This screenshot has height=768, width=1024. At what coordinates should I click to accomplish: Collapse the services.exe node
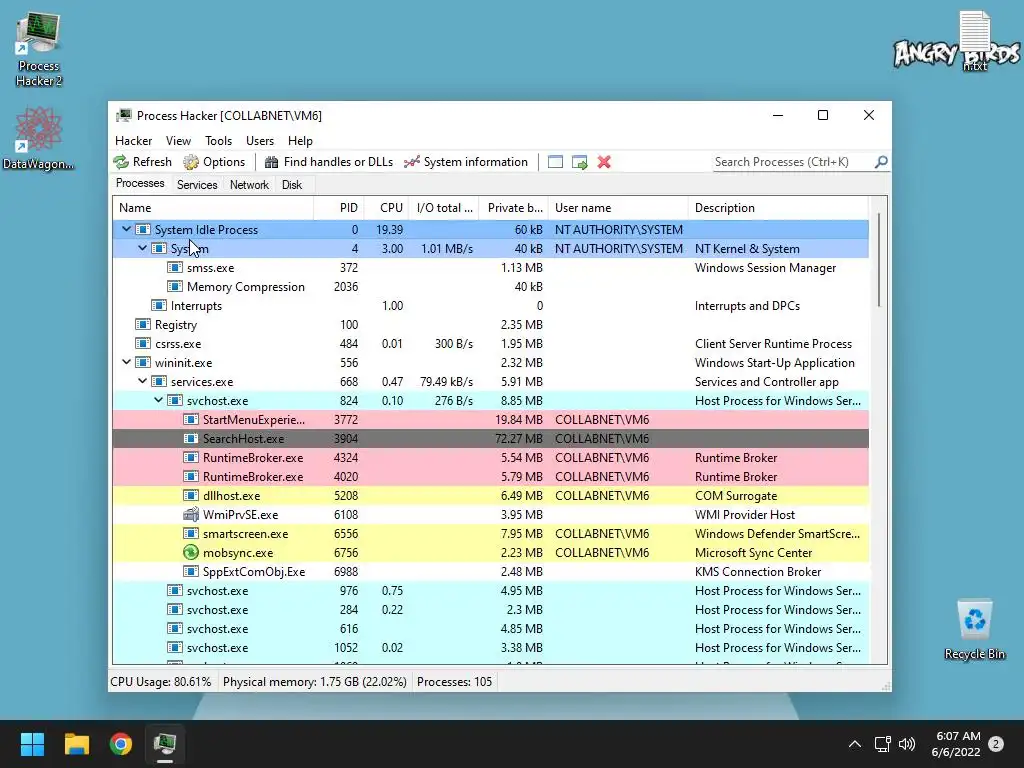coord(142,381)
